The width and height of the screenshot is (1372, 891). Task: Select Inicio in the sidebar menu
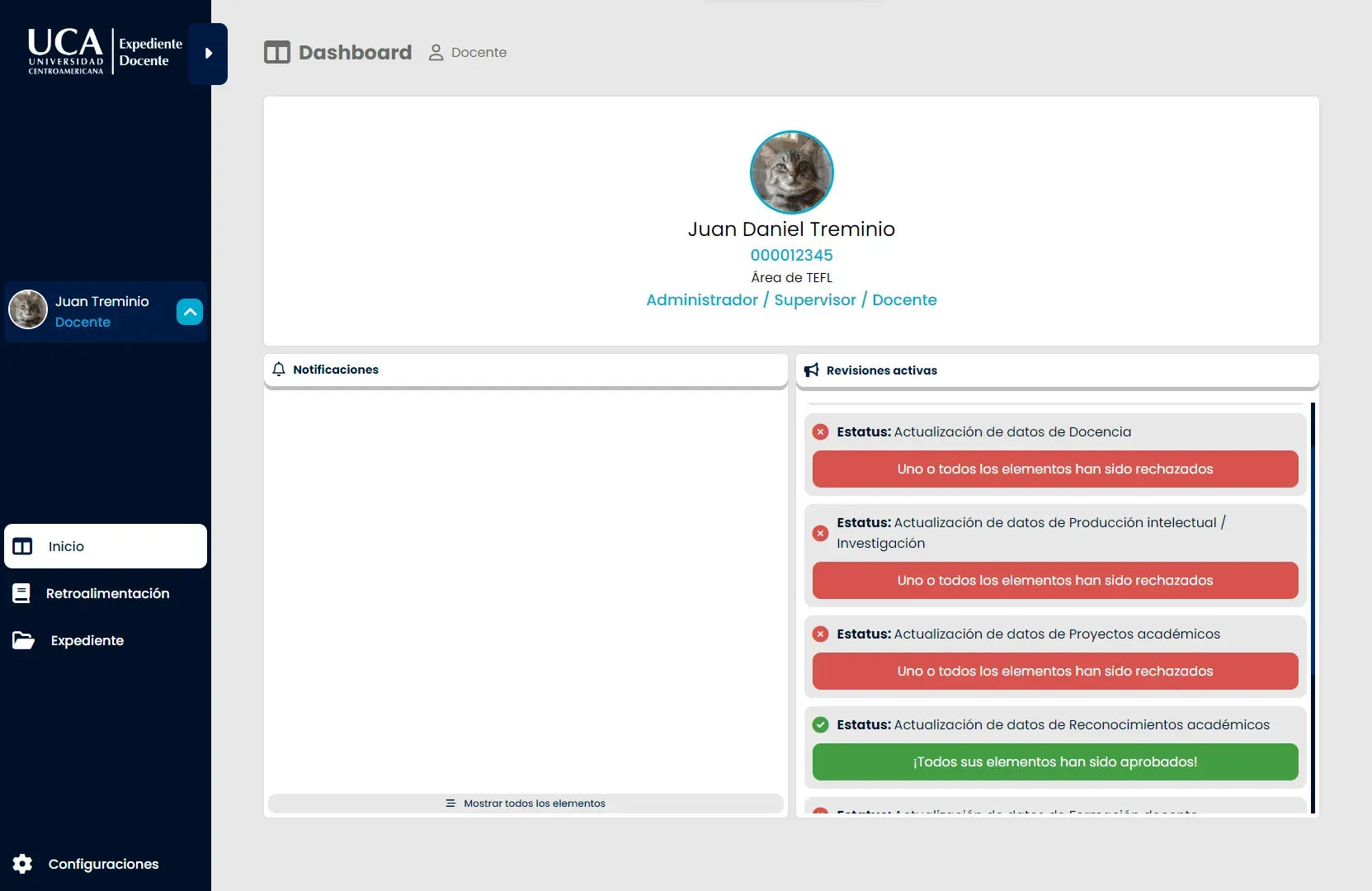pos(106,546)
